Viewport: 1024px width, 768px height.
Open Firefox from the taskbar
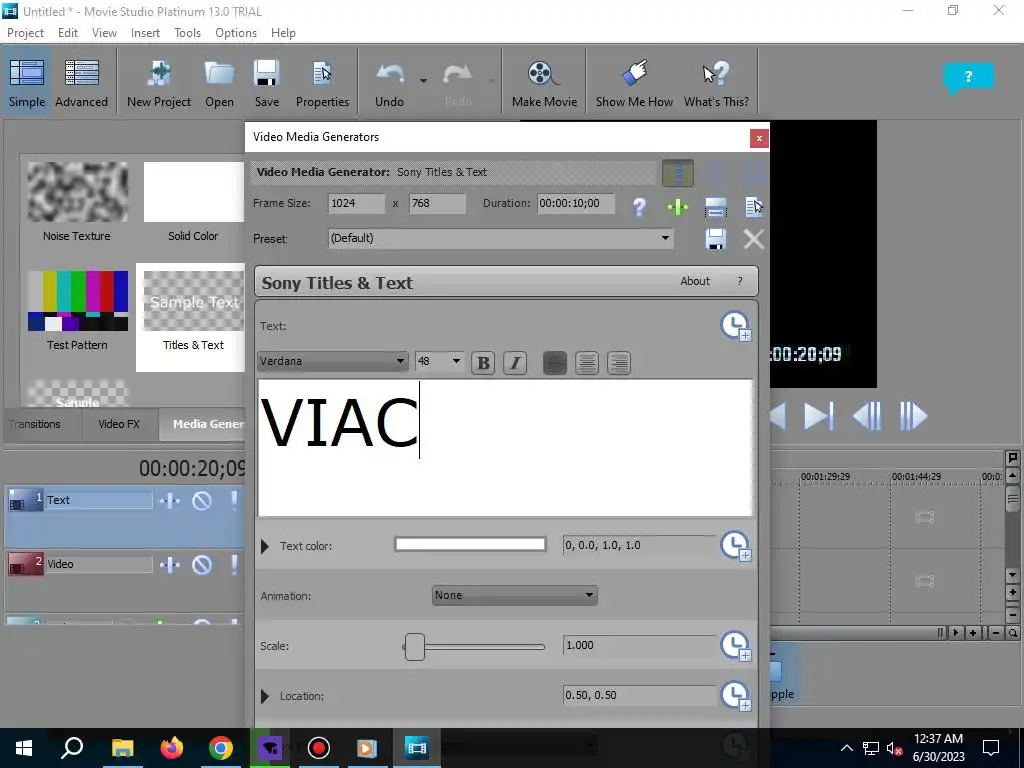point(172,748)
